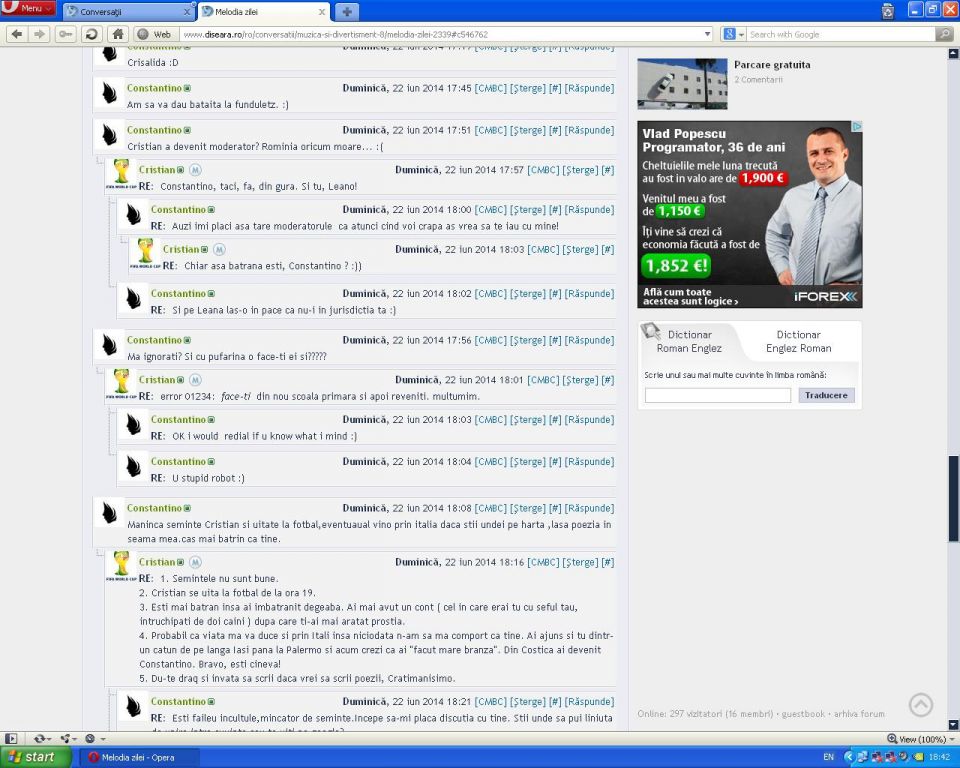Image resolution: width=960 pixels, height=768 pixels.
Task: Go back with the Back arrow
Action: [x=17, y=34]
